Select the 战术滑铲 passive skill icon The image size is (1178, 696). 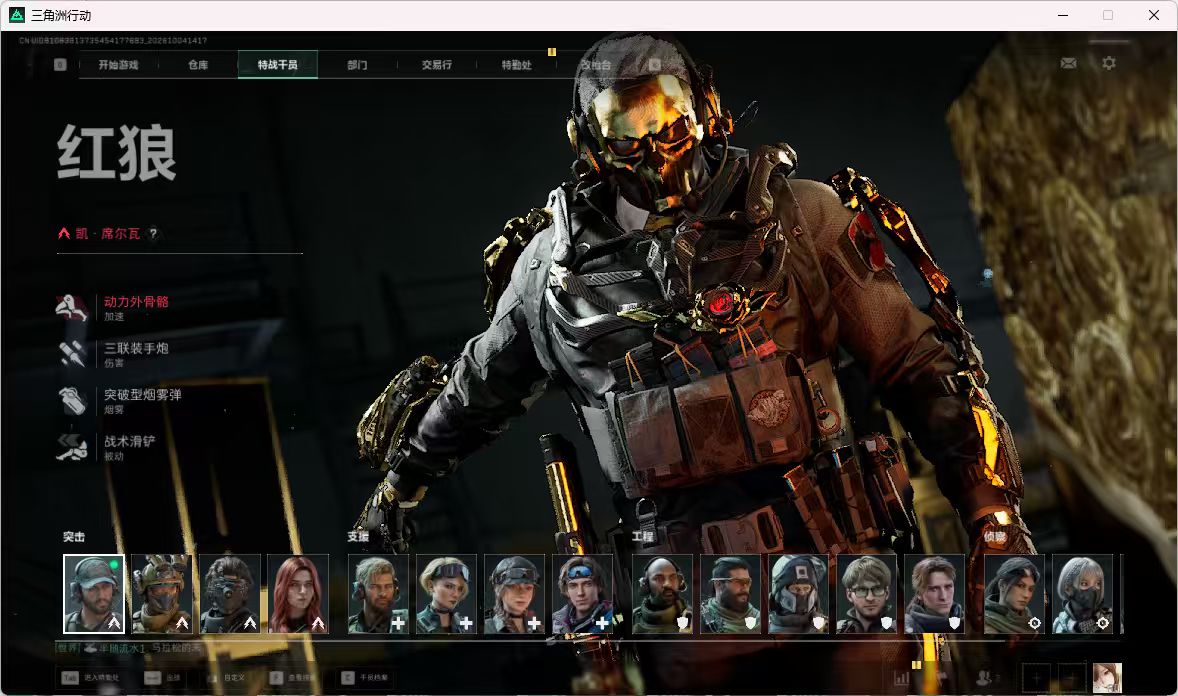(72, 446)
